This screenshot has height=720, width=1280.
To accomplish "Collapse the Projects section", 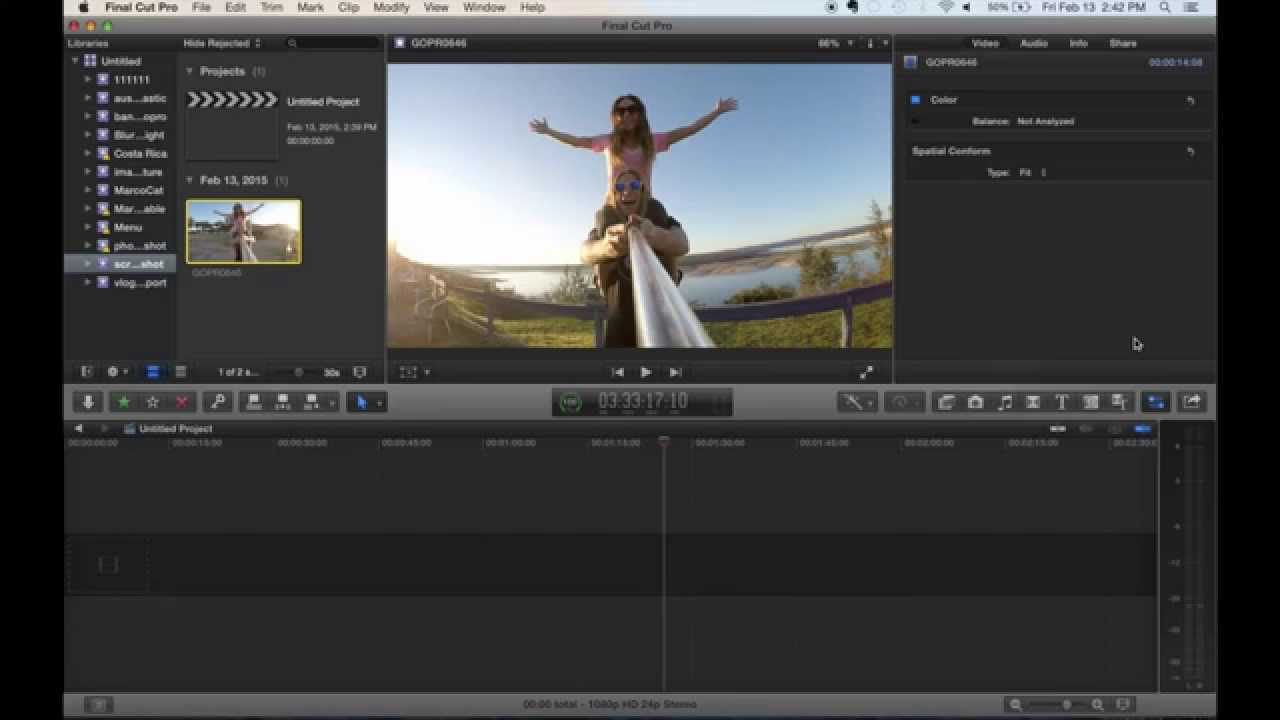I will click(189, 71).
